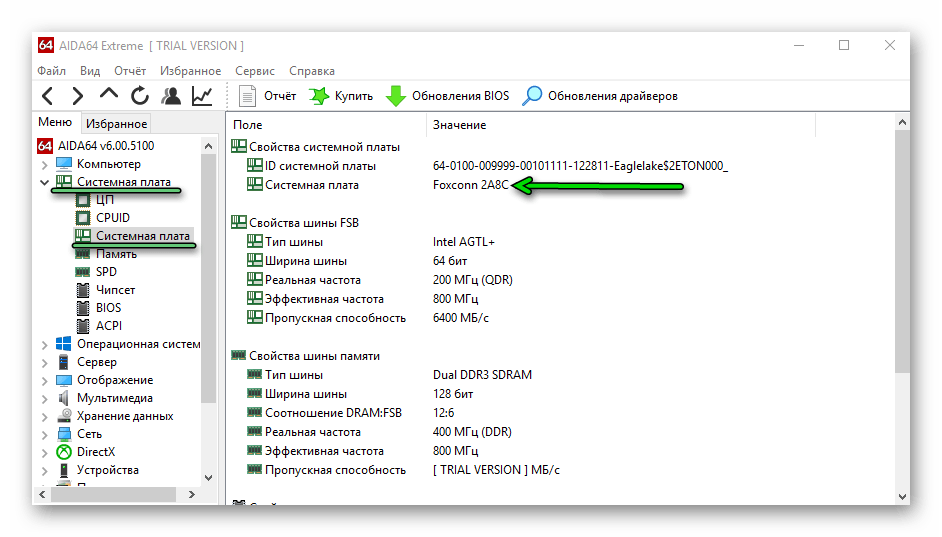Expand the Компьютер tree node
942x537 pixels.
(44, 164)
